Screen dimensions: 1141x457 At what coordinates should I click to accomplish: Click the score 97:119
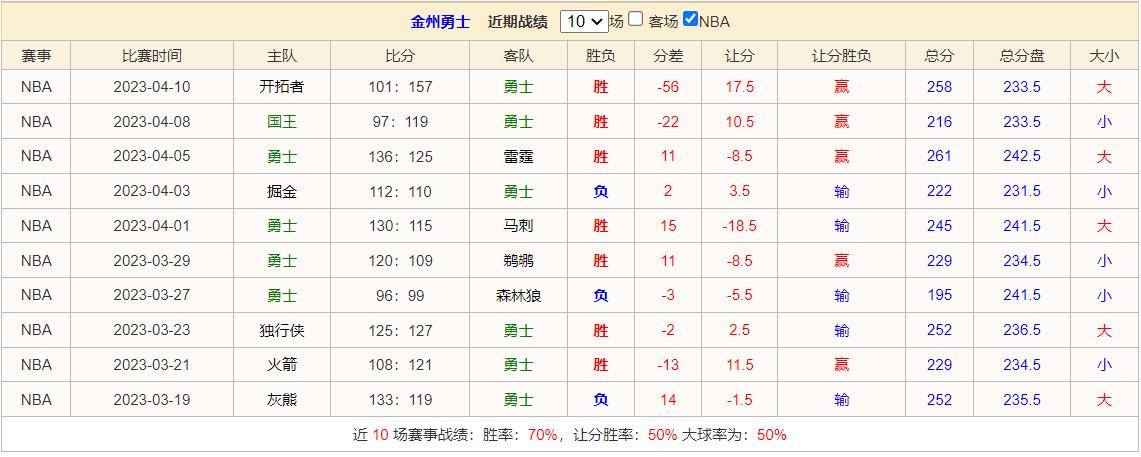click(x=401, y=122)
